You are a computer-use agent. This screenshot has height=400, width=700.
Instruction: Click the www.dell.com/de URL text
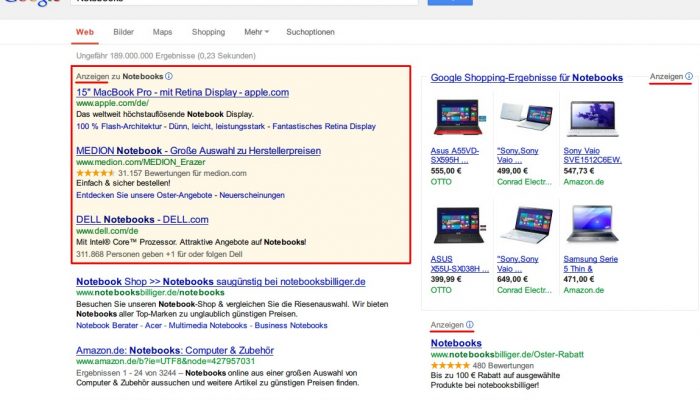click(x=107, y=231)
